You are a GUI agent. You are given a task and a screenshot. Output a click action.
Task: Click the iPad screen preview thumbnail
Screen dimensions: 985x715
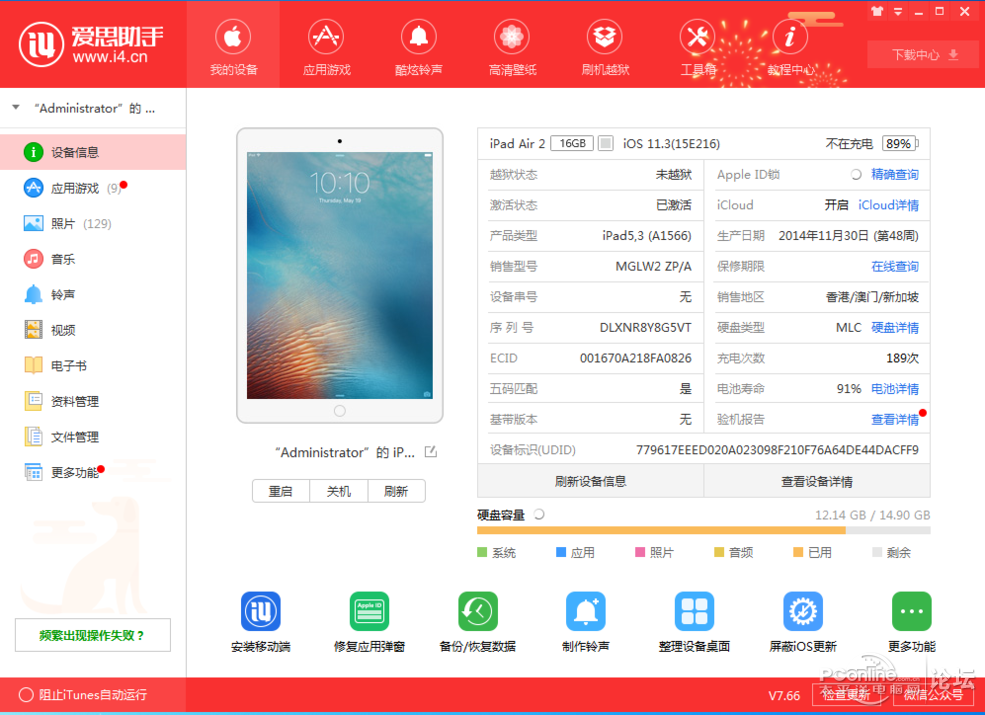pos(340,275)
